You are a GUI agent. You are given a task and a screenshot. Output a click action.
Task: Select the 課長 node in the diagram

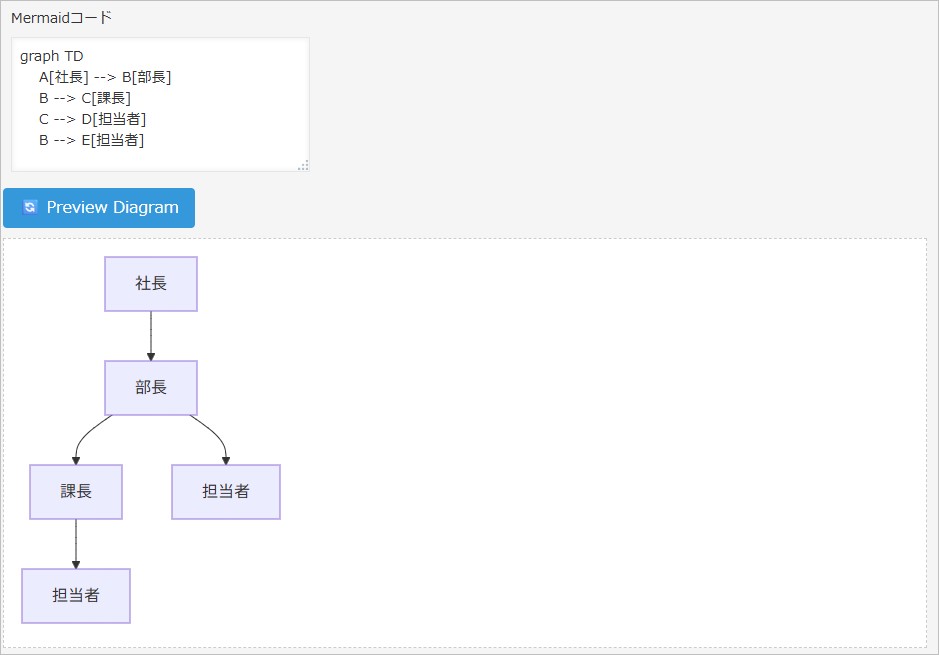(76, 492)
